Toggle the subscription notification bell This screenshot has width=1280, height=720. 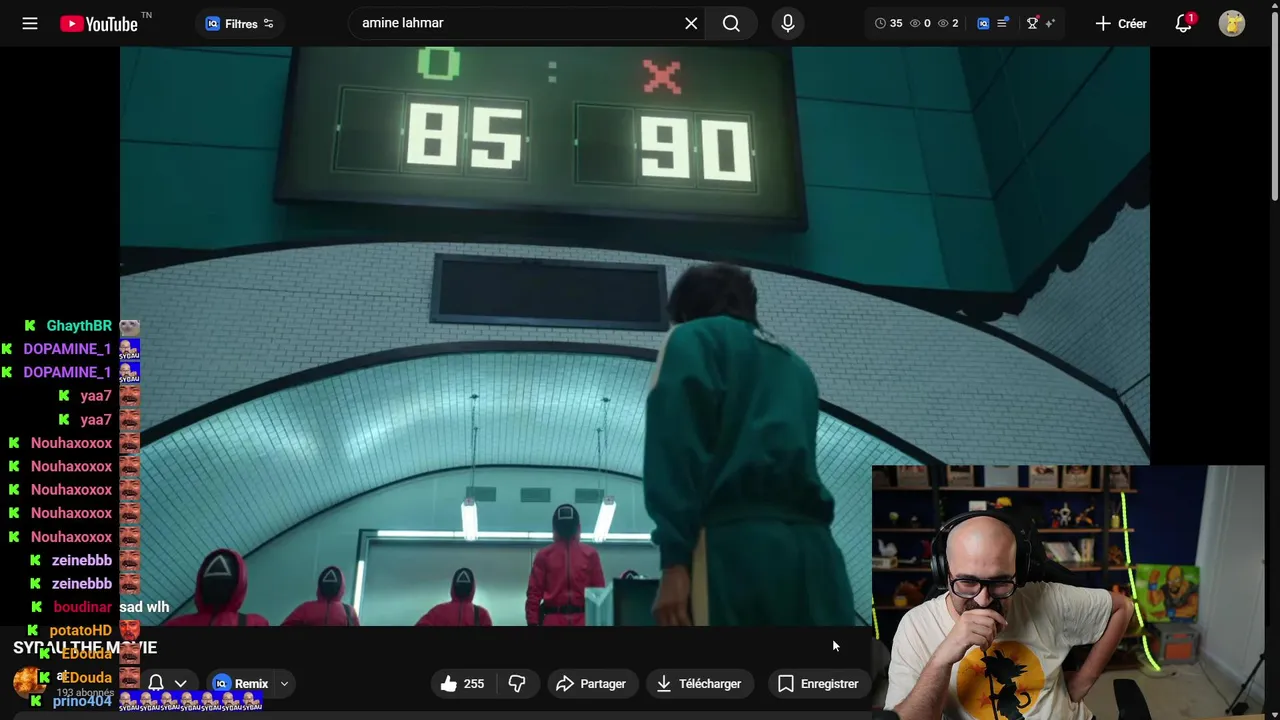click(x=156, y=684)
